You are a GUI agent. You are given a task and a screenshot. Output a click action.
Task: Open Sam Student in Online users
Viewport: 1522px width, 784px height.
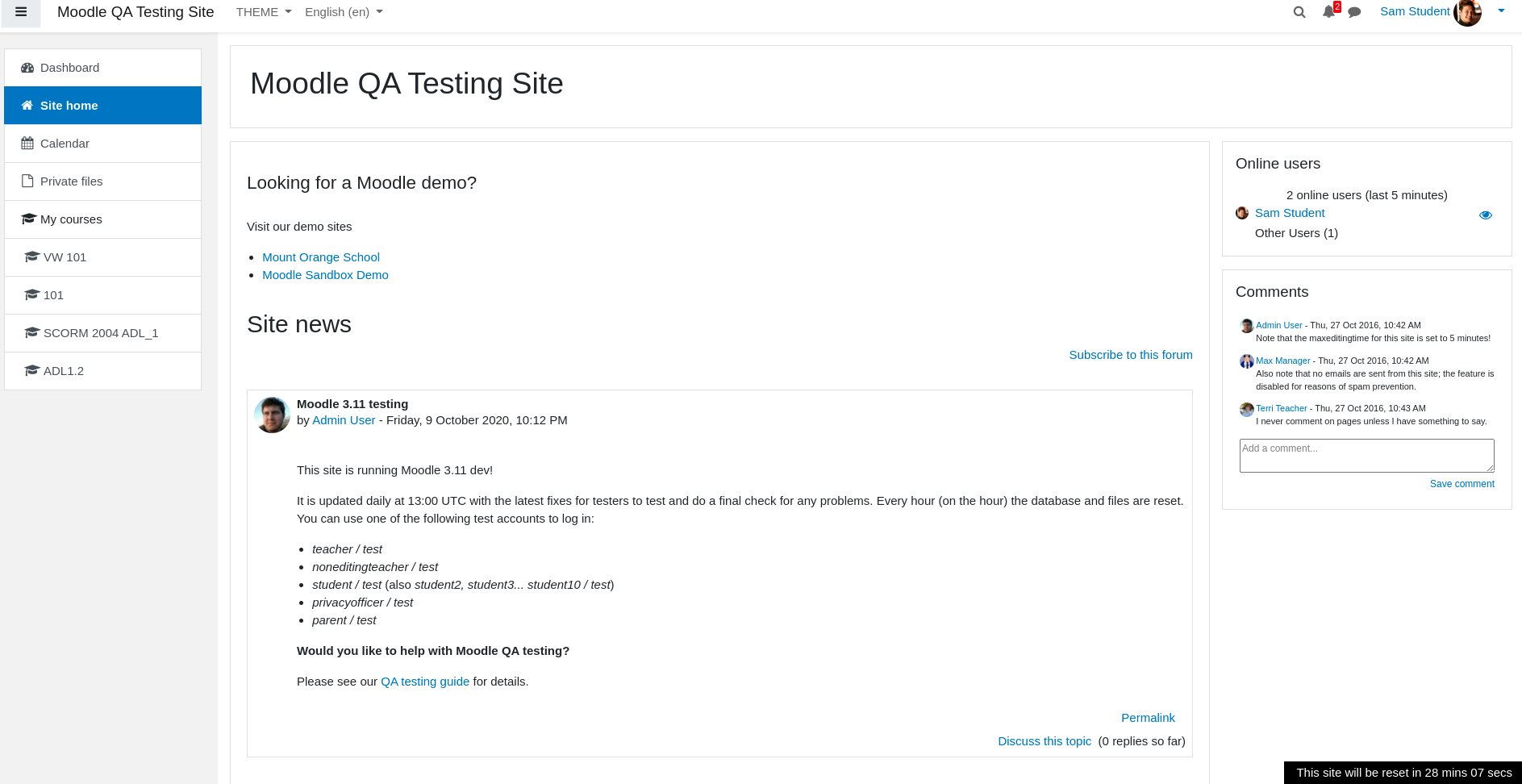click(1290, 213)
